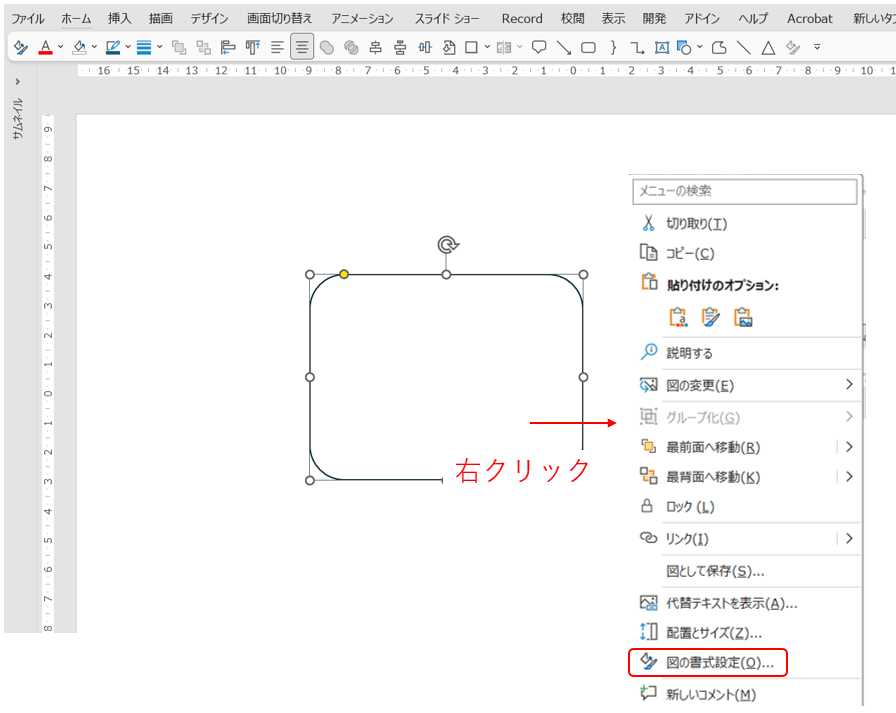The height and width of the screenshot is (713, 896).
Task: Open Customize Quick Access Toolbar dropdown
Action: tap(817, 47)
